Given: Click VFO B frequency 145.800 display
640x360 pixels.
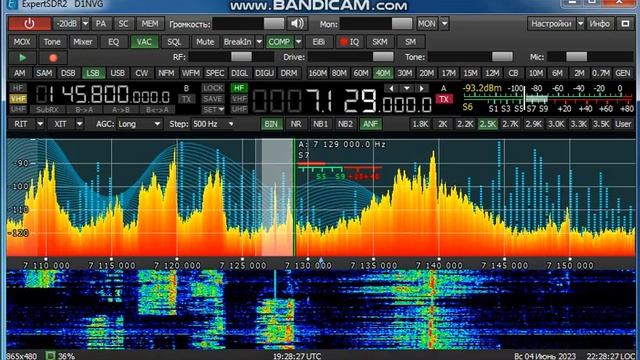Looking at the screenshot, I should coord(103,96).
